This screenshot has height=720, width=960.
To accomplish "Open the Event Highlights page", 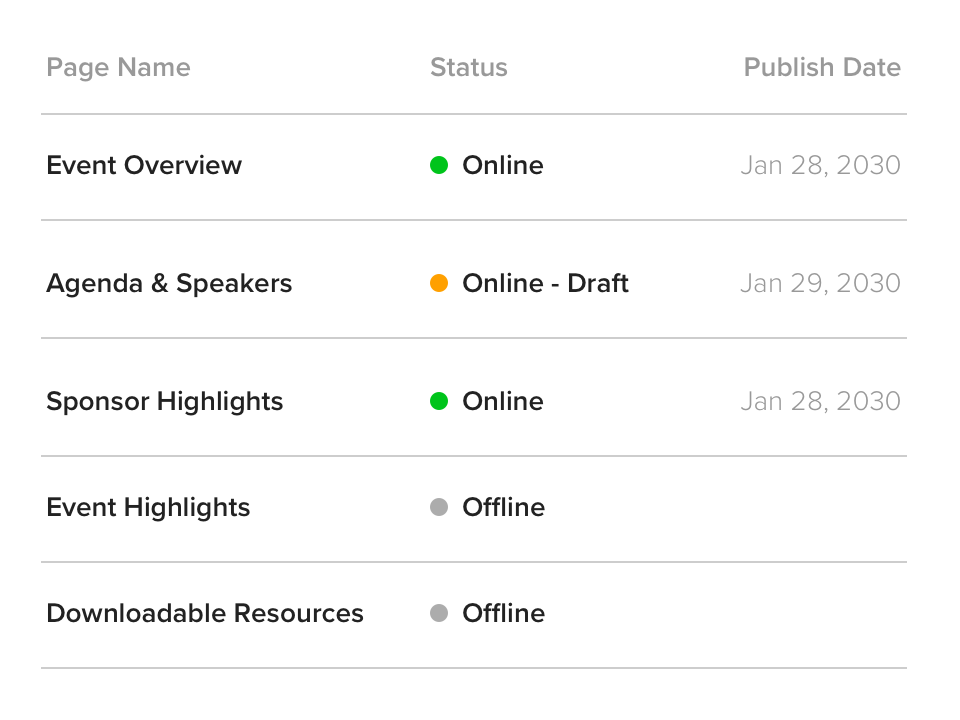I will tap(148, 507).
